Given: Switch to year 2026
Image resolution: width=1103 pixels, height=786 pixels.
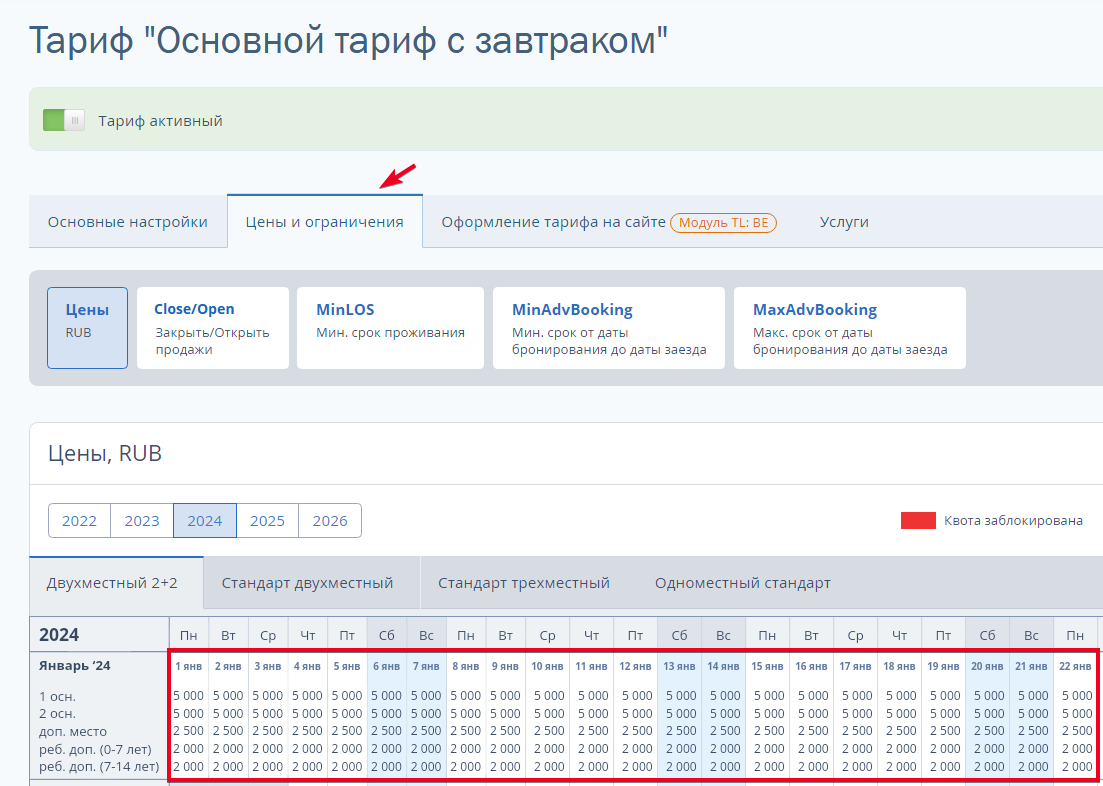Looking at the screenshot, I should (x=330, y=521).
